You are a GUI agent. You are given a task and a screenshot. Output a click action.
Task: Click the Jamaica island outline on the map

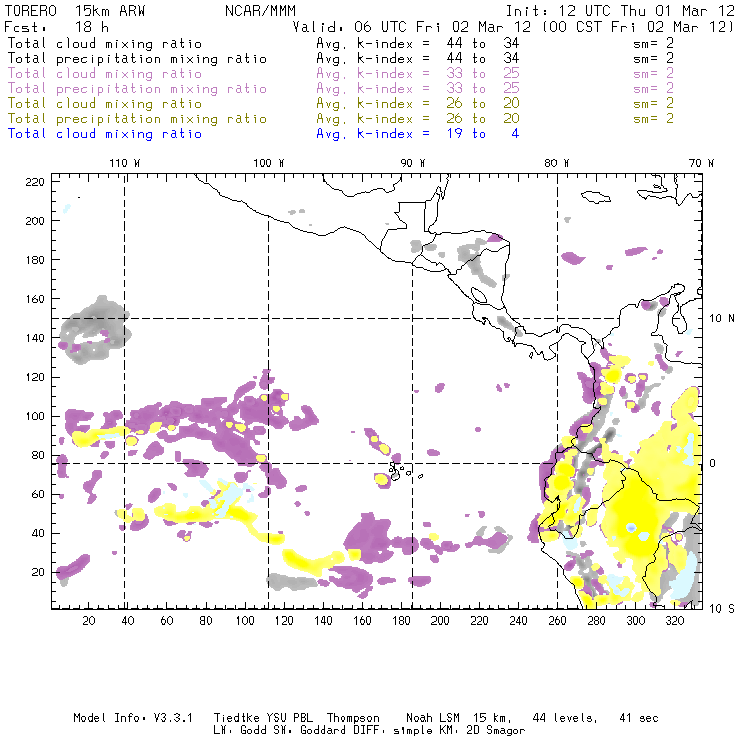click(596, 196)
